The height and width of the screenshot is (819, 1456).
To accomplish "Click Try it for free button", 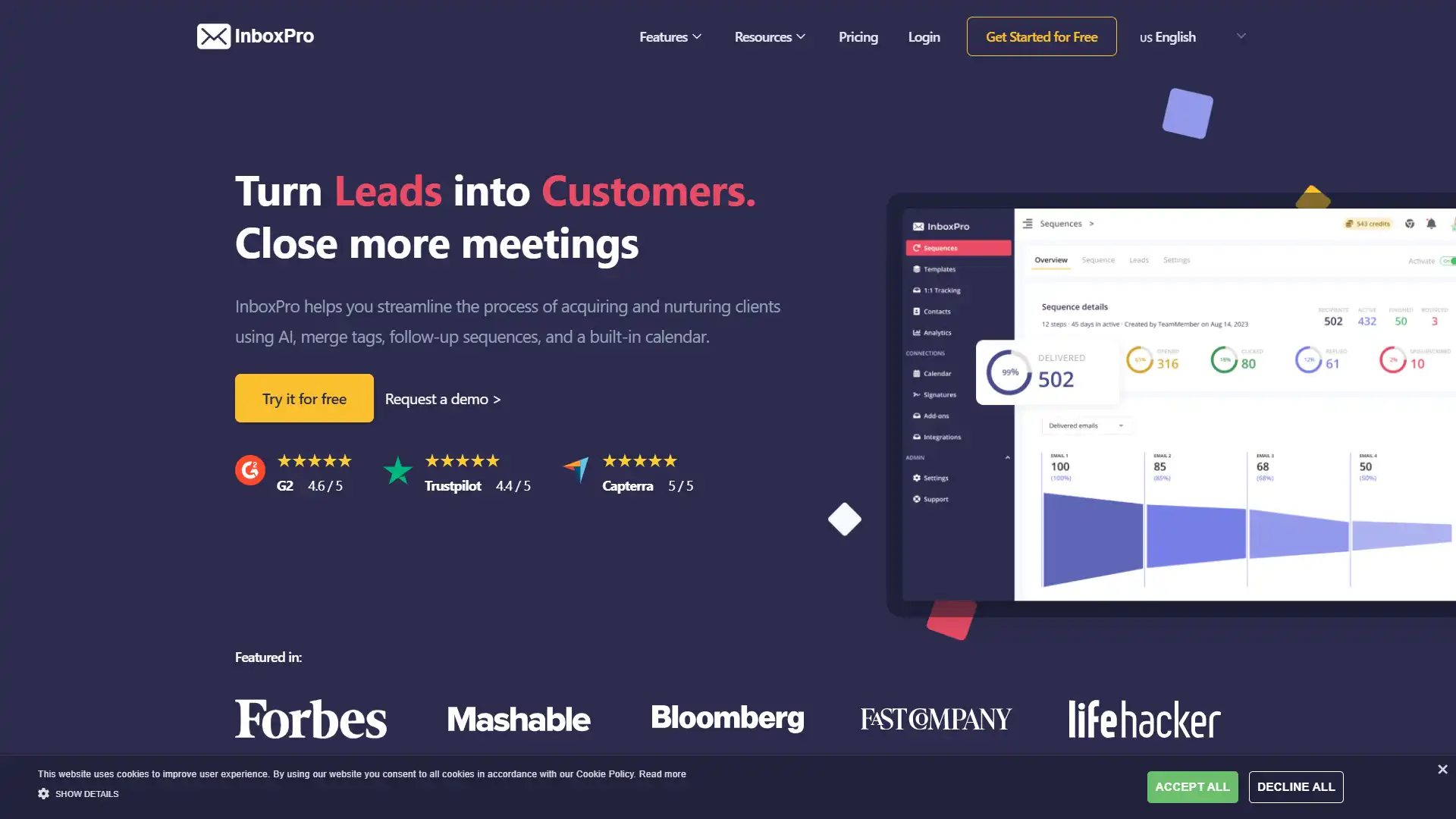I will [304, 398].
